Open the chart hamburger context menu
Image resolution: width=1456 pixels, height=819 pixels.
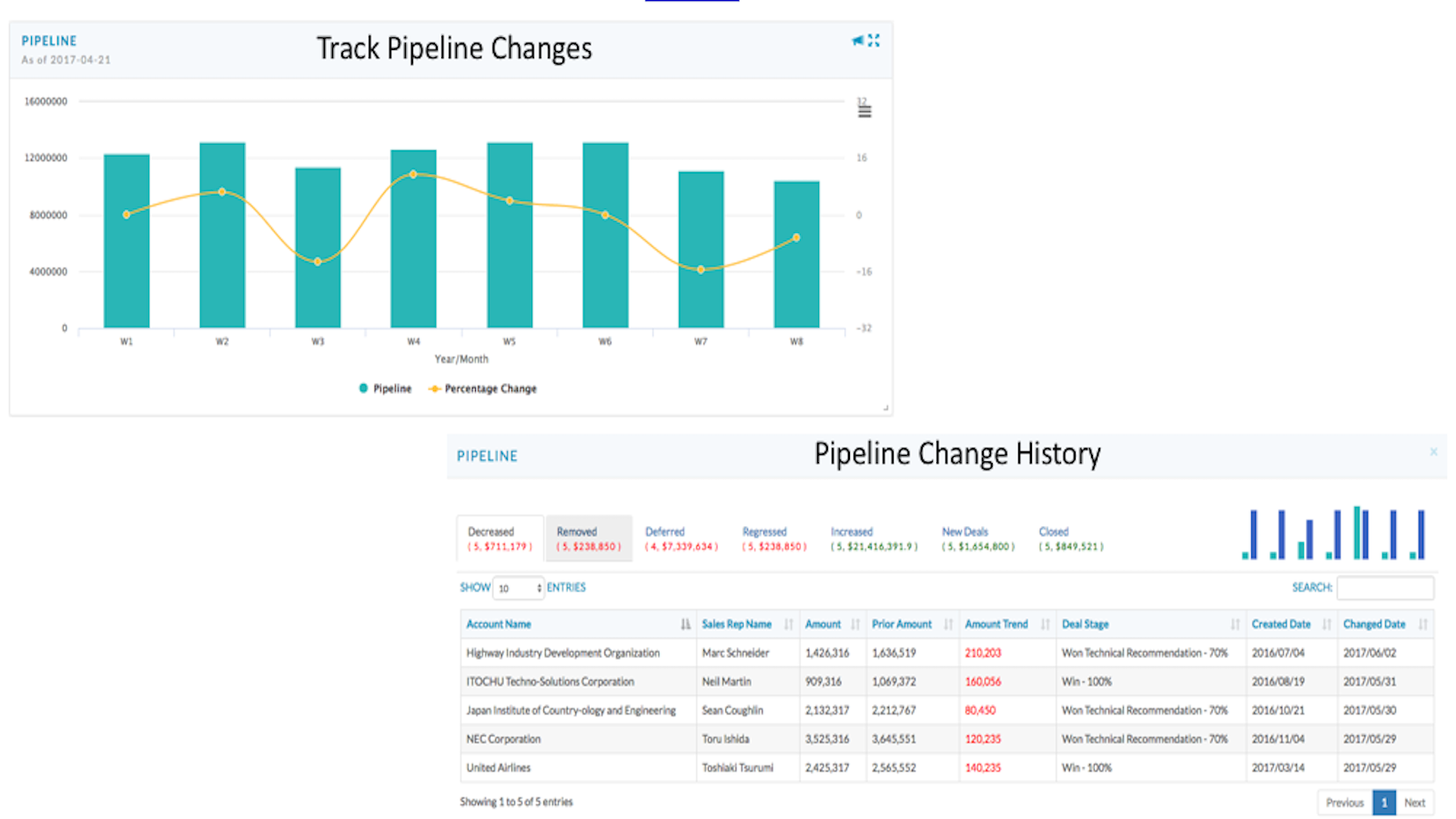864,111
